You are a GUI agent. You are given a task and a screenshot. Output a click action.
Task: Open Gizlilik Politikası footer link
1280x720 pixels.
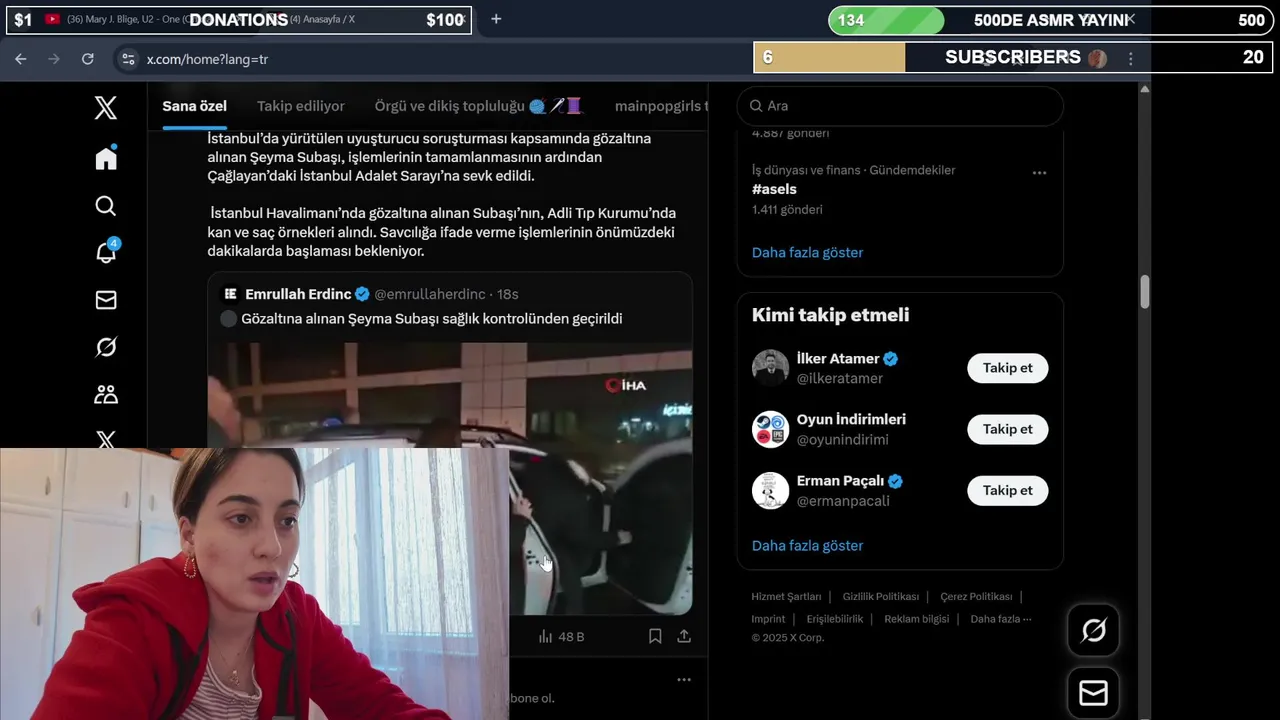pyautogui.click(x=880, y=597)
